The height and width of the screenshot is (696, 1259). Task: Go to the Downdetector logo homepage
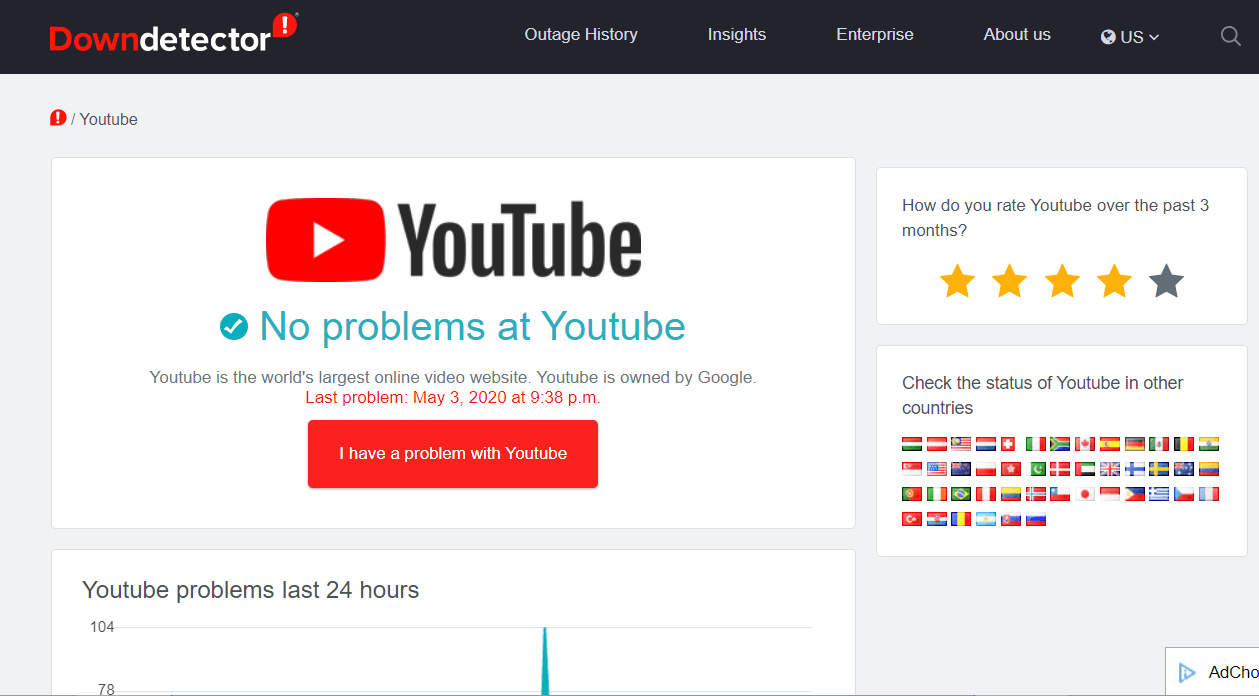coord(173,34)
